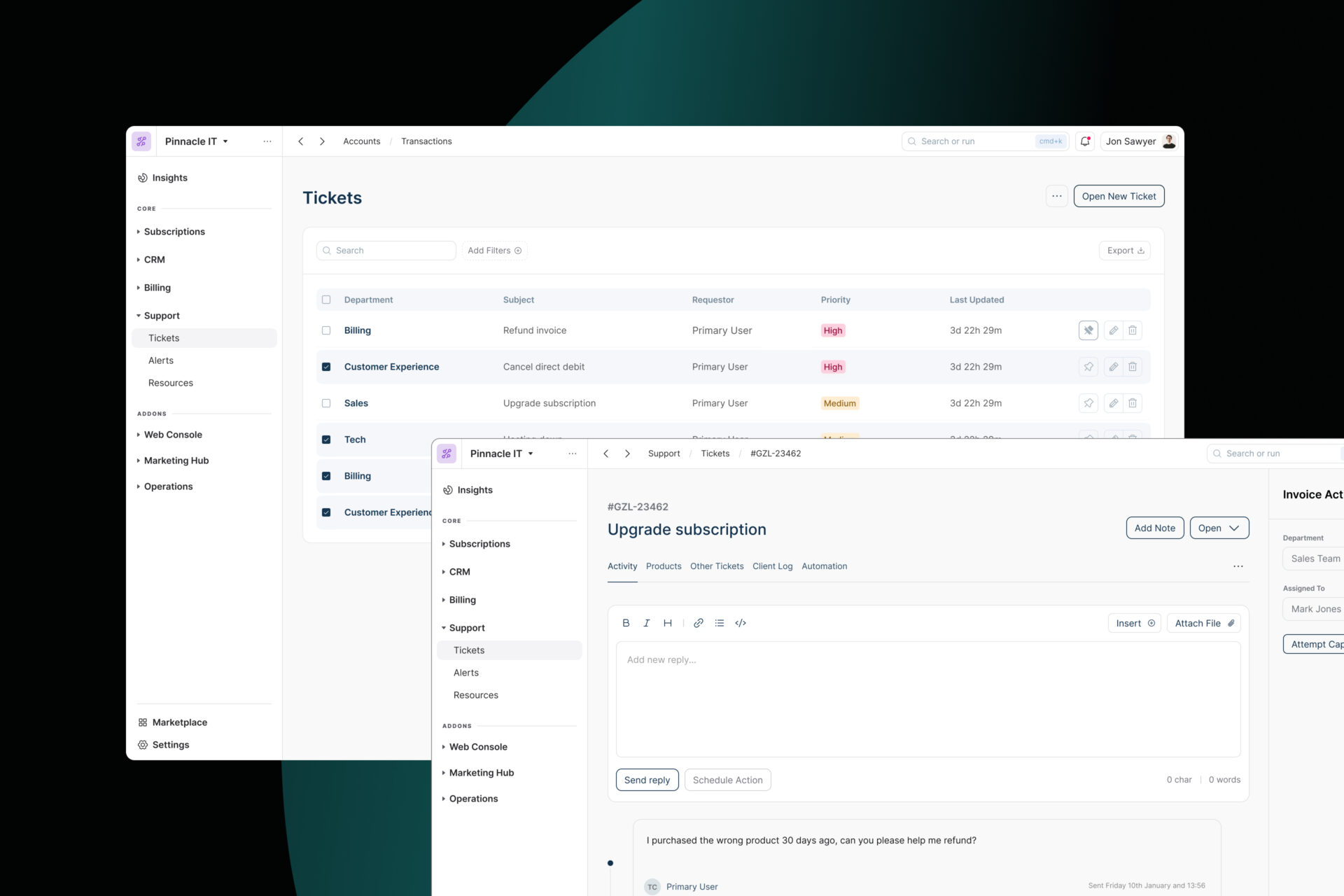Click the Open New Ticket button
This screenshot has width=1344, height=896.
(x=1118, y=196)
